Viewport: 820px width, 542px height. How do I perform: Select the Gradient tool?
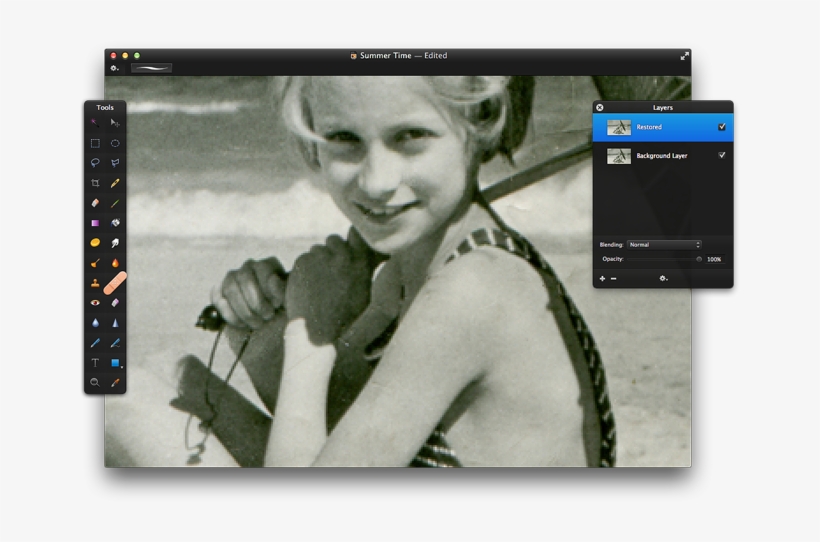pyautogui.click(x=95, y=223)
